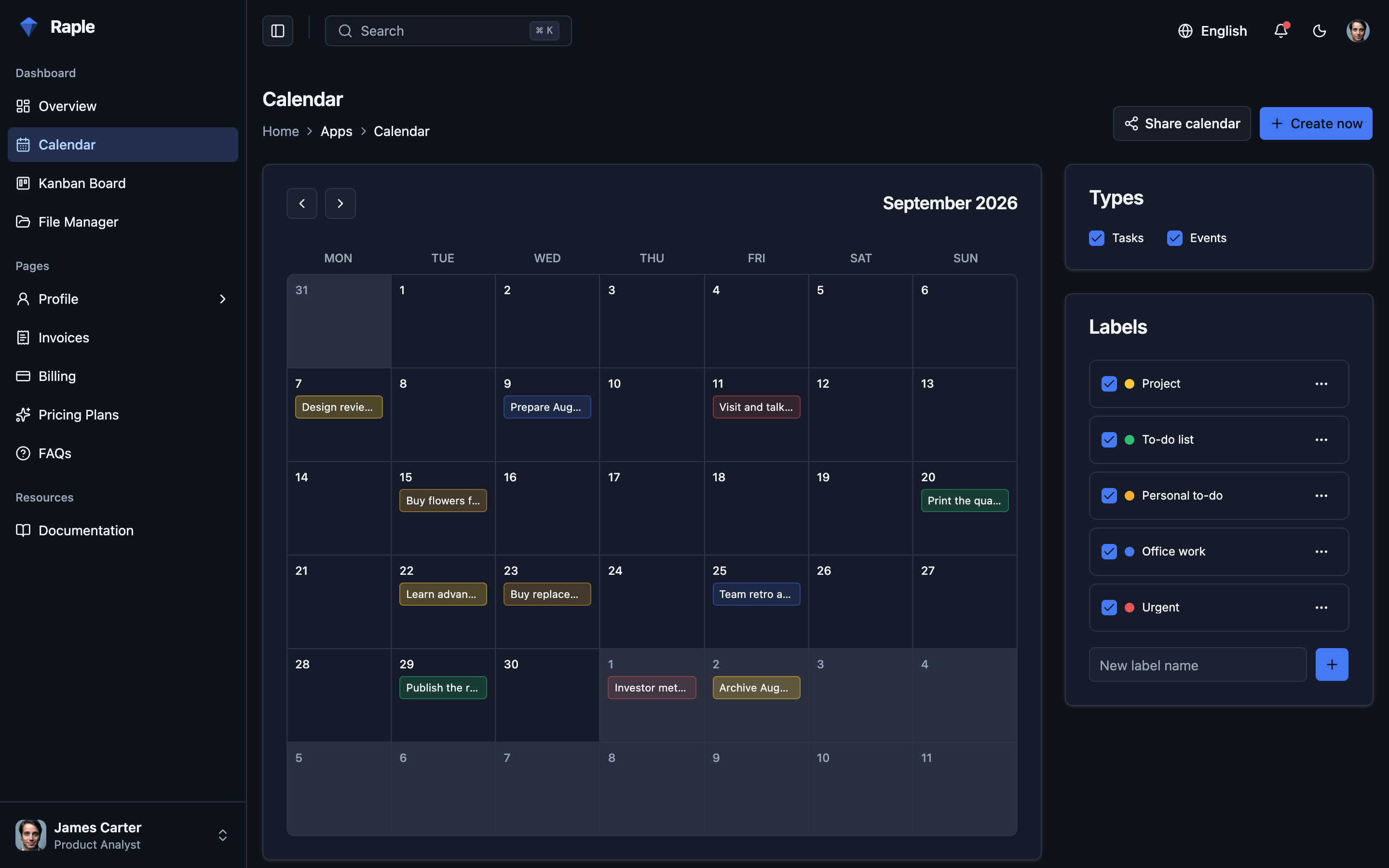Open Print the qua event on 20th
The height and width of the screenshot is (868, 1389).
click(965, 501)
